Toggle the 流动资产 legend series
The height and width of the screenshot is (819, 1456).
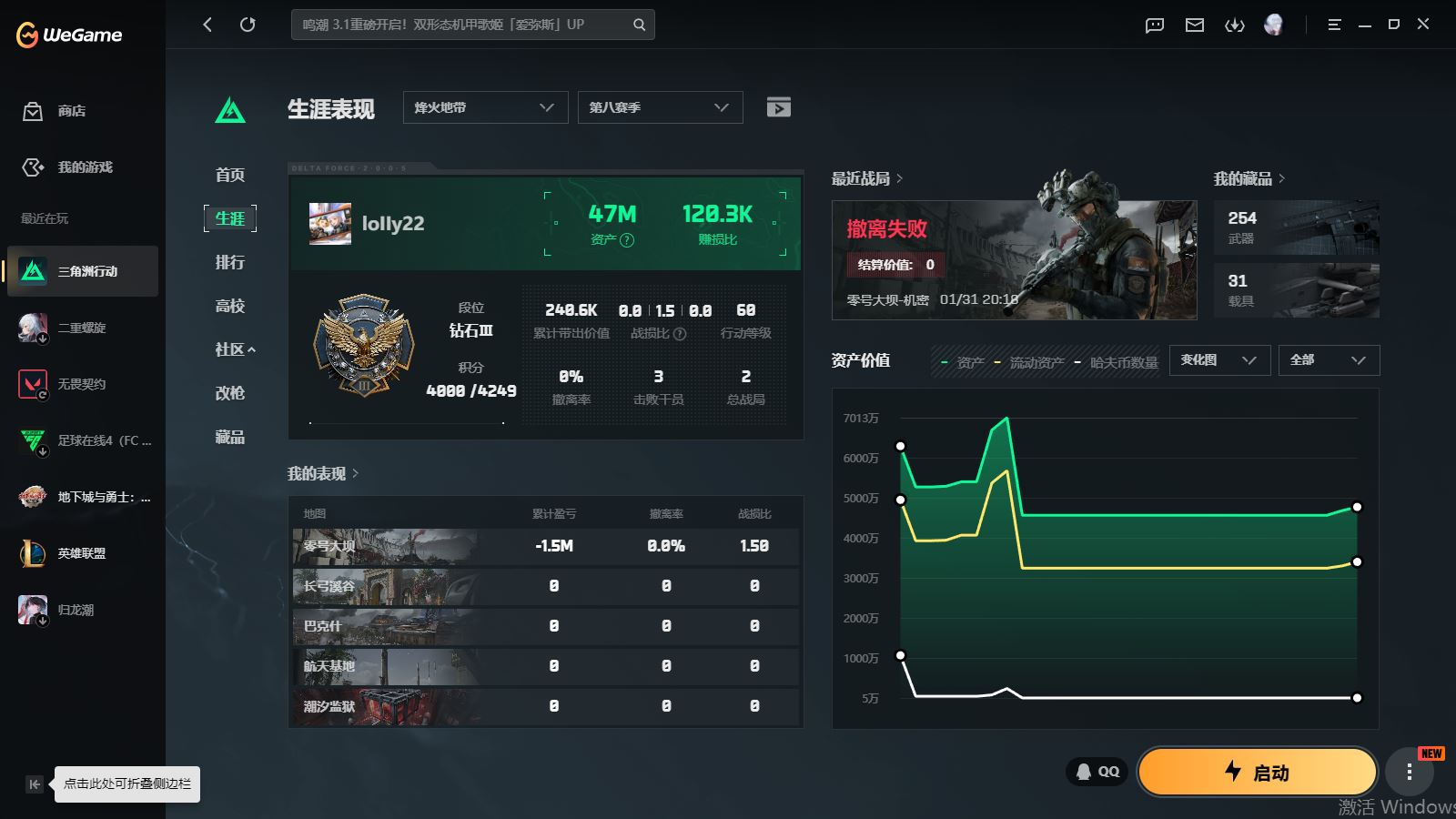coord(1028,362)
